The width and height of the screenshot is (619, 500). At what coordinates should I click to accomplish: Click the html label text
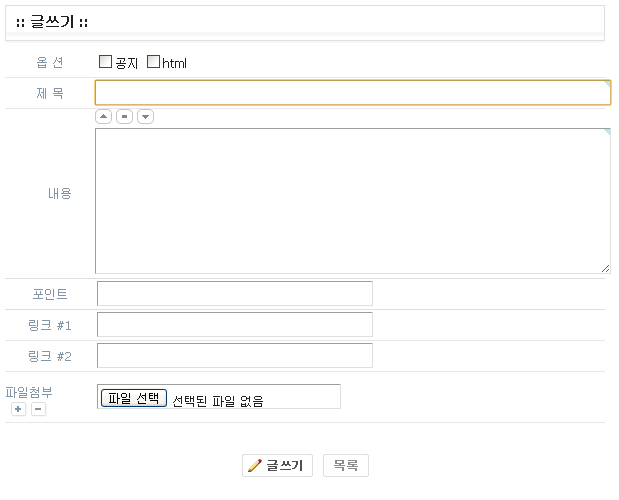(174, 63)
